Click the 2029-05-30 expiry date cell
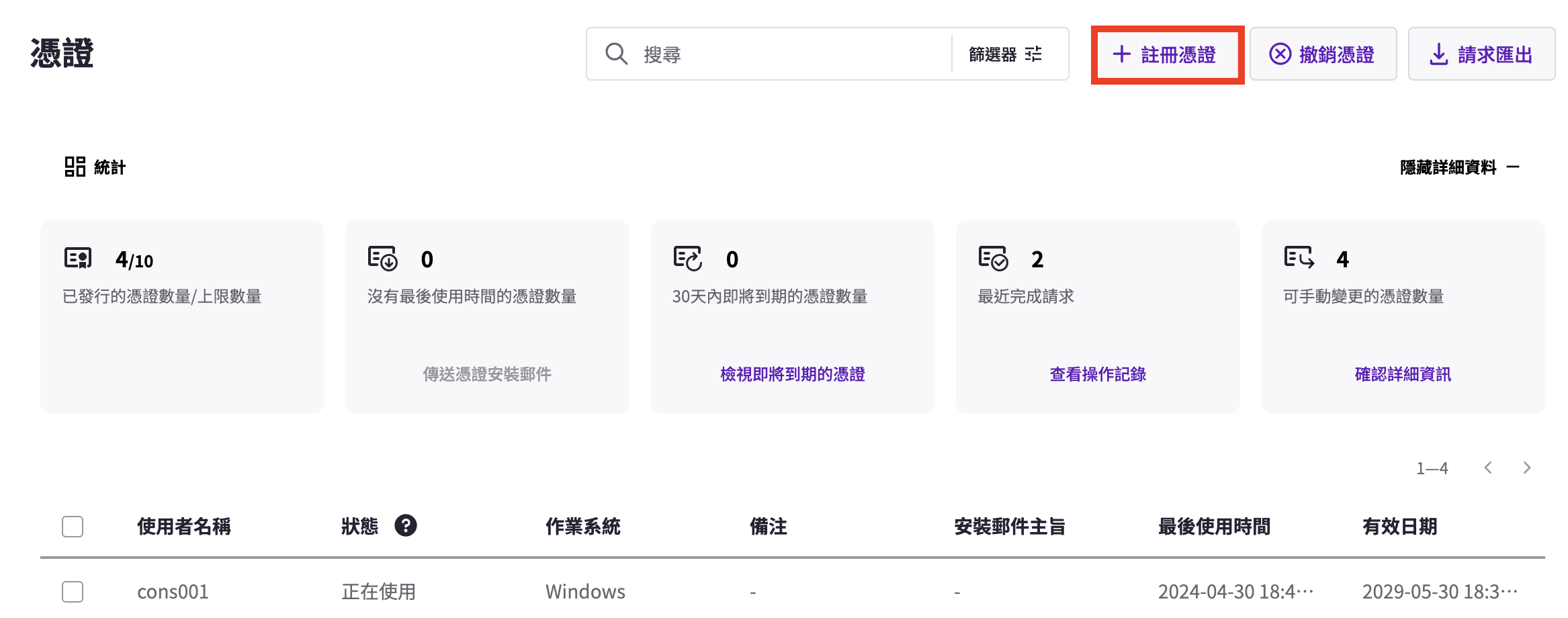The width and height of the screenshot is (1568, 618). pos(1440,592)
